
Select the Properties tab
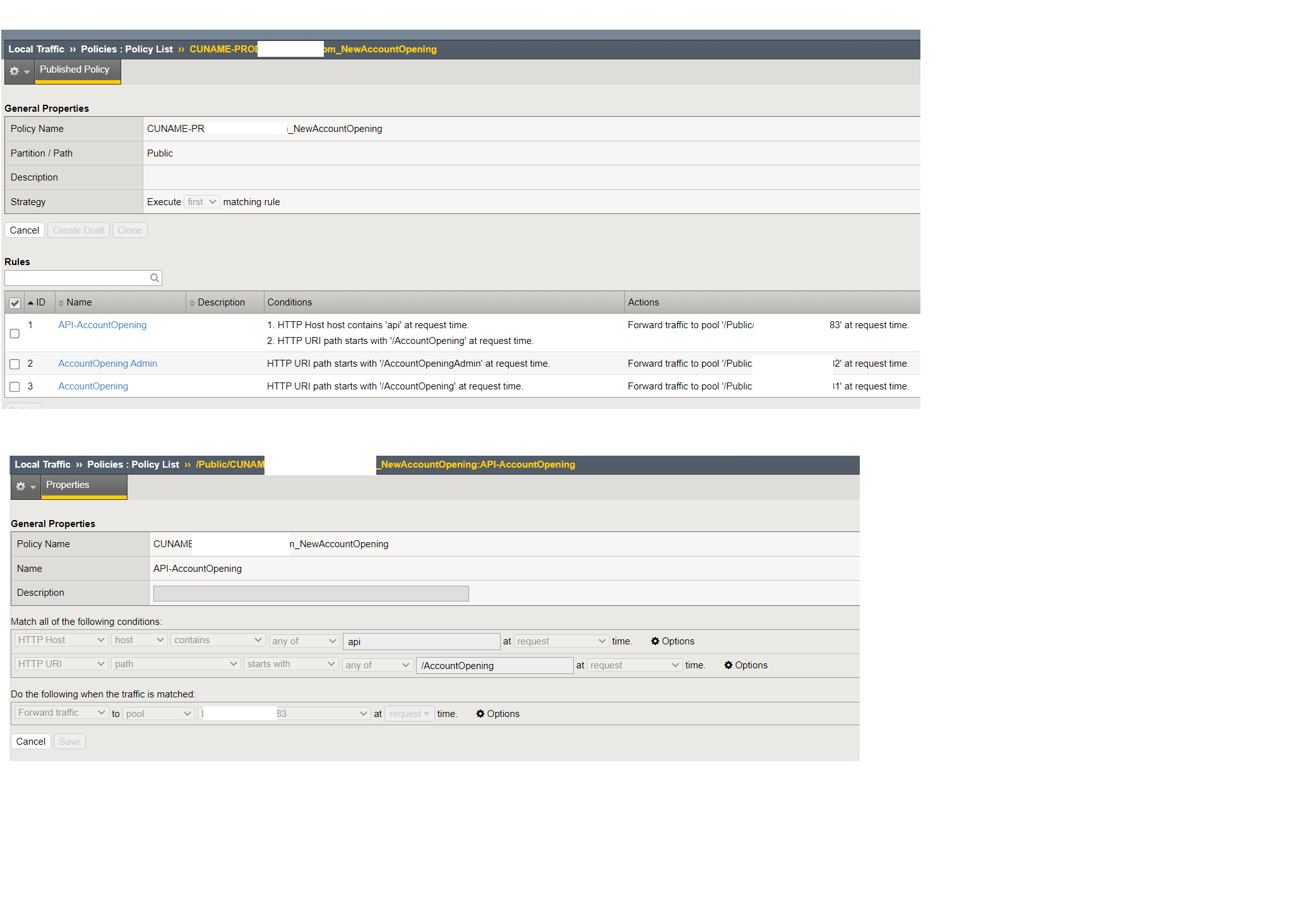68,485
